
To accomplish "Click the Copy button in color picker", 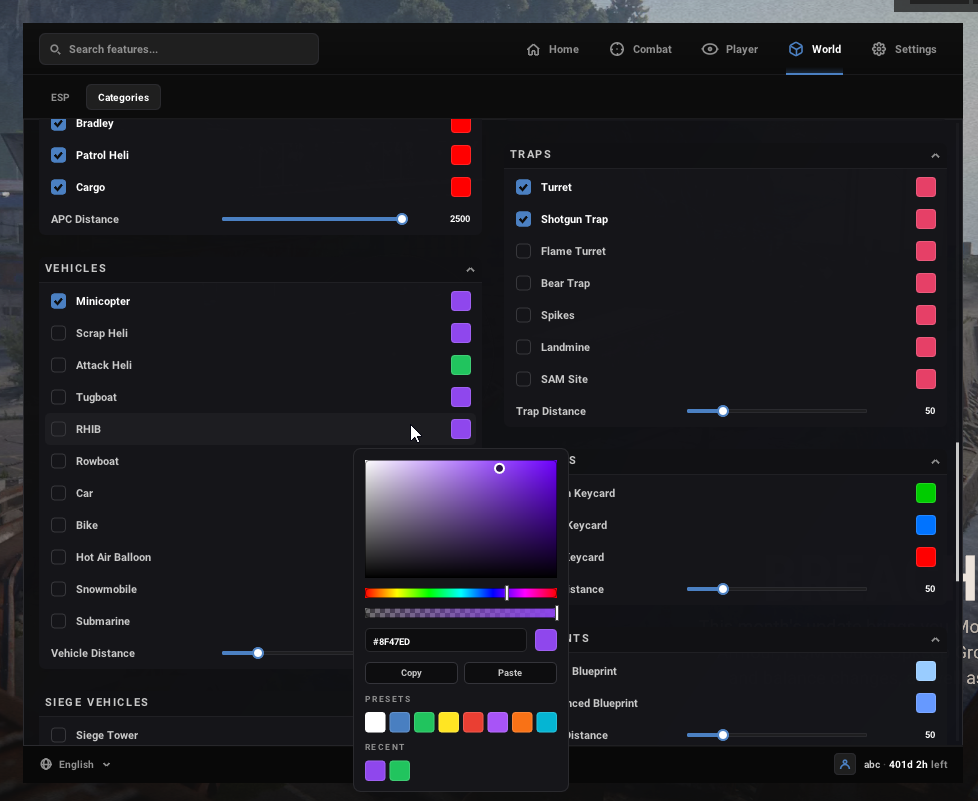I will 411,672.
